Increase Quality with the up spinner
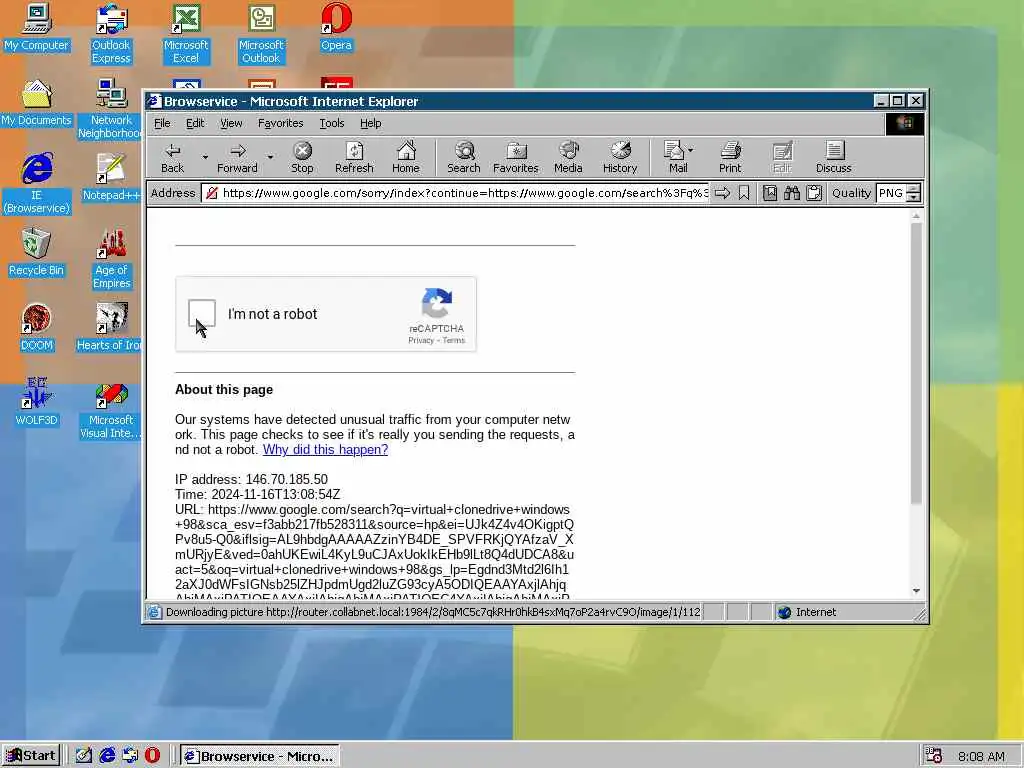This screenshot has width=1024, height=768. coord(914,188)
